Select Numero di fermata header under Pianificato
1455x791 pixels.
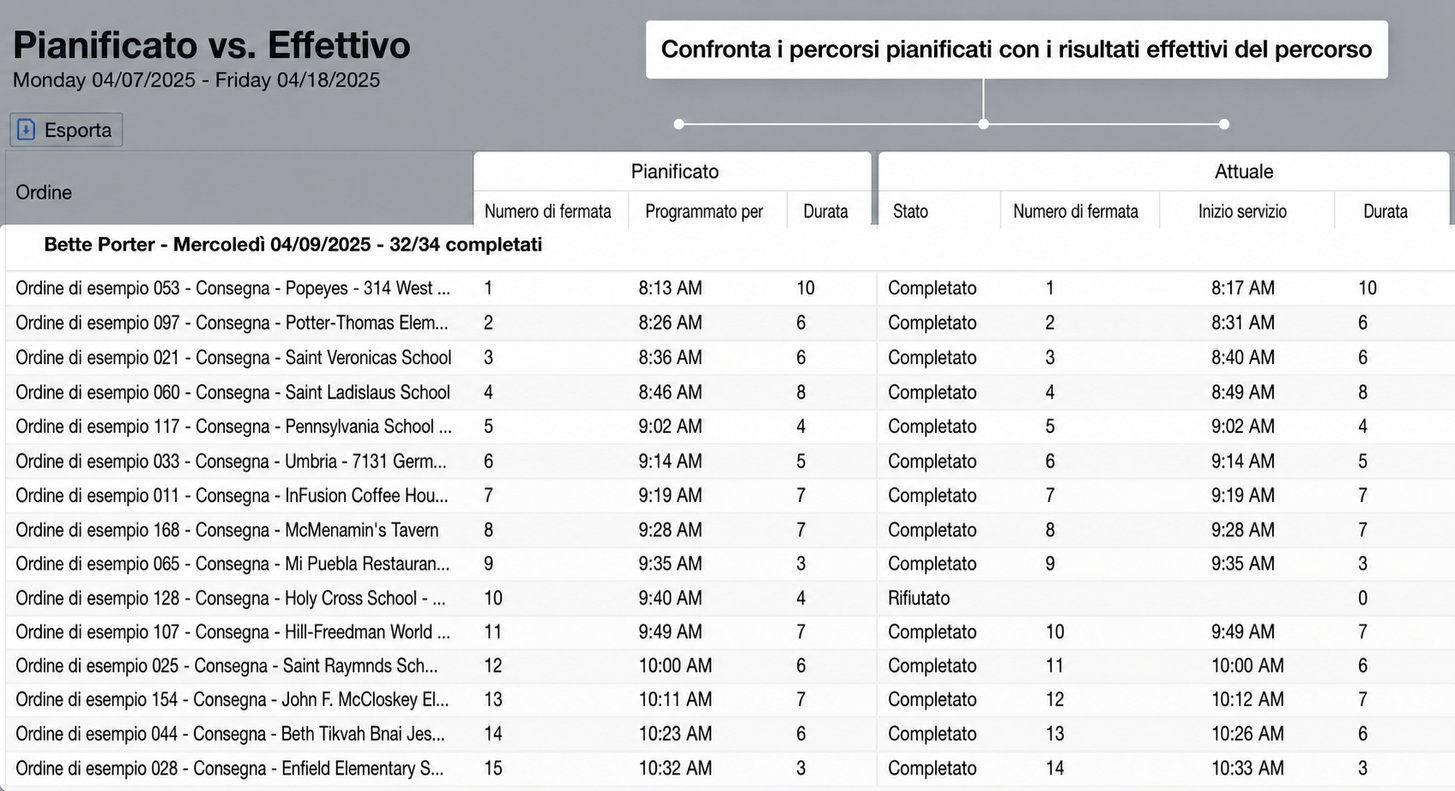pos(548,211)
